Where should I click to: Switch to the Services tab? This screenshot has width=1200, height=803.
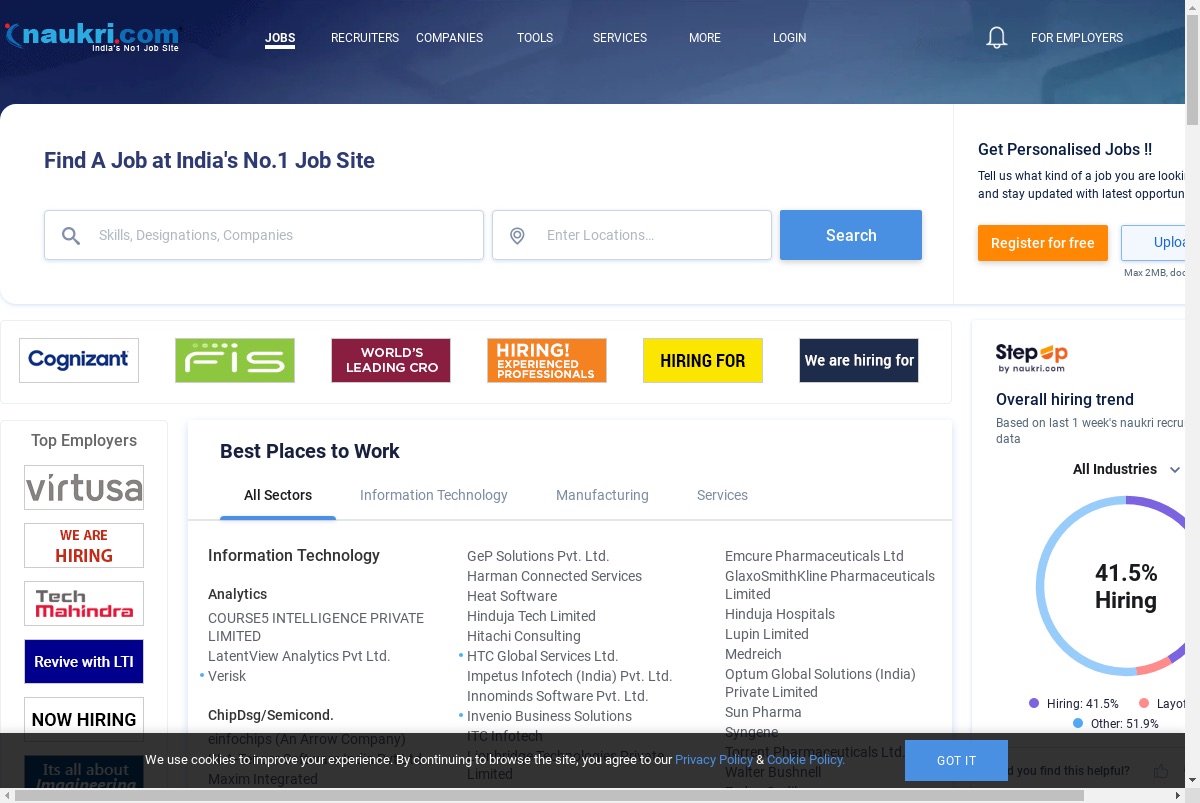point(722,495)
